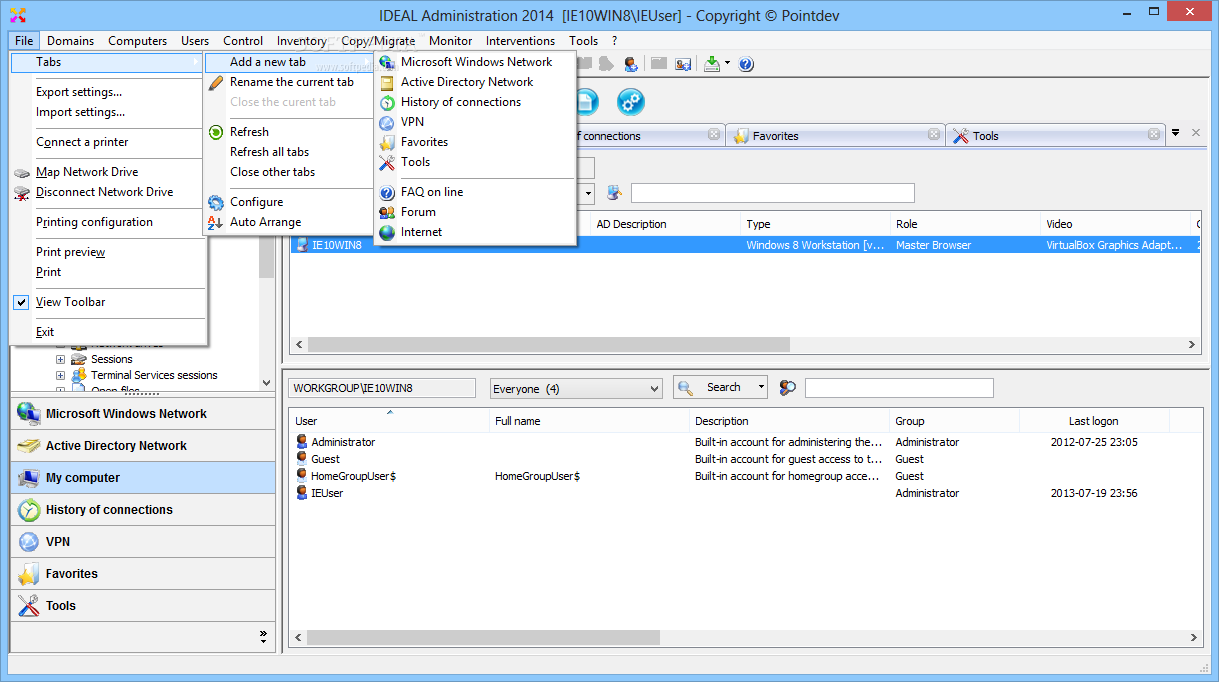This screenshot has height=682, width=1219.
Task: Click the blue help question mark toolbar icon
Action: click(746, 64)
